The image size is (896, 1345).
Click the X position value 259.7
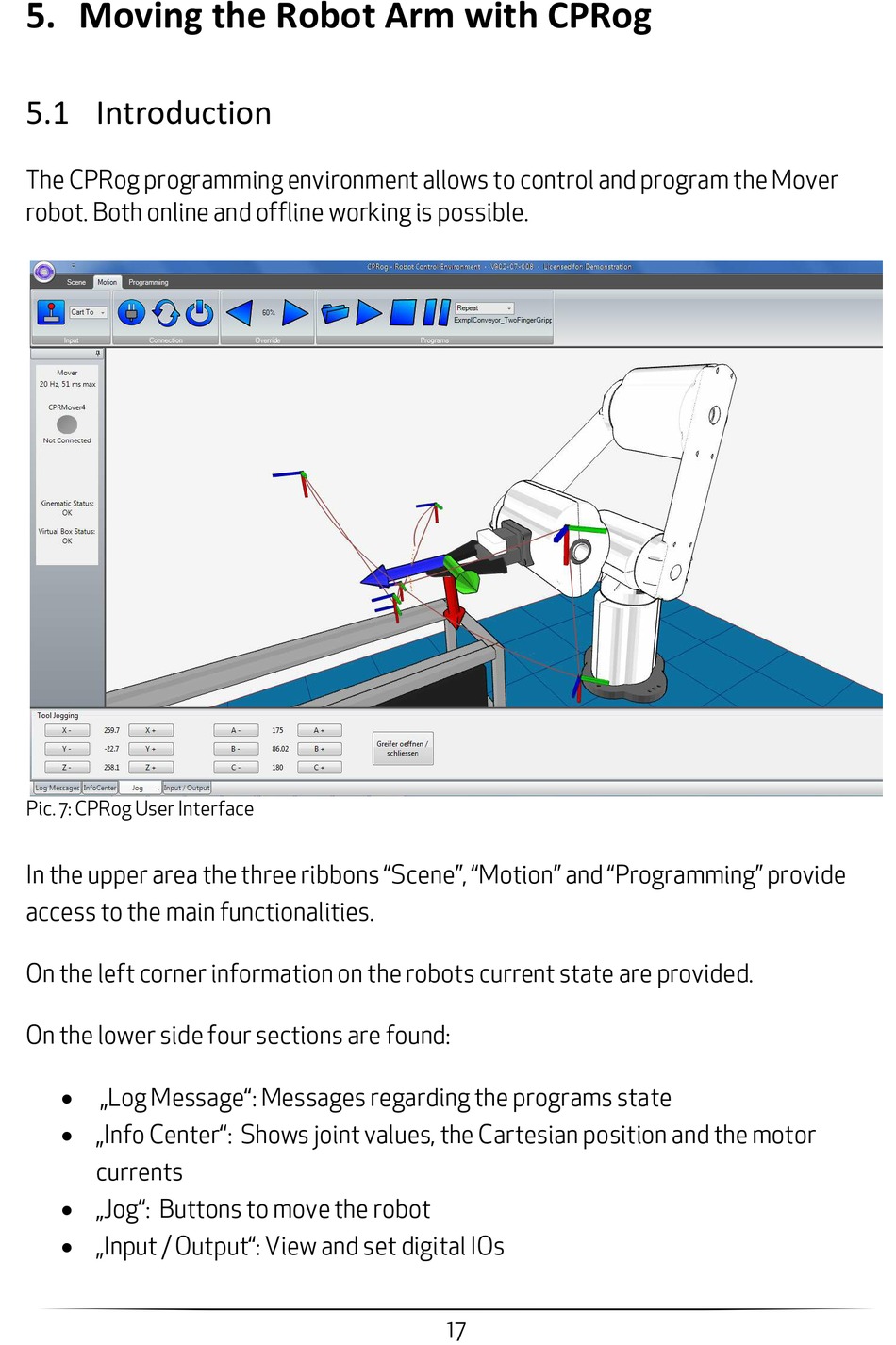[111, 731]
